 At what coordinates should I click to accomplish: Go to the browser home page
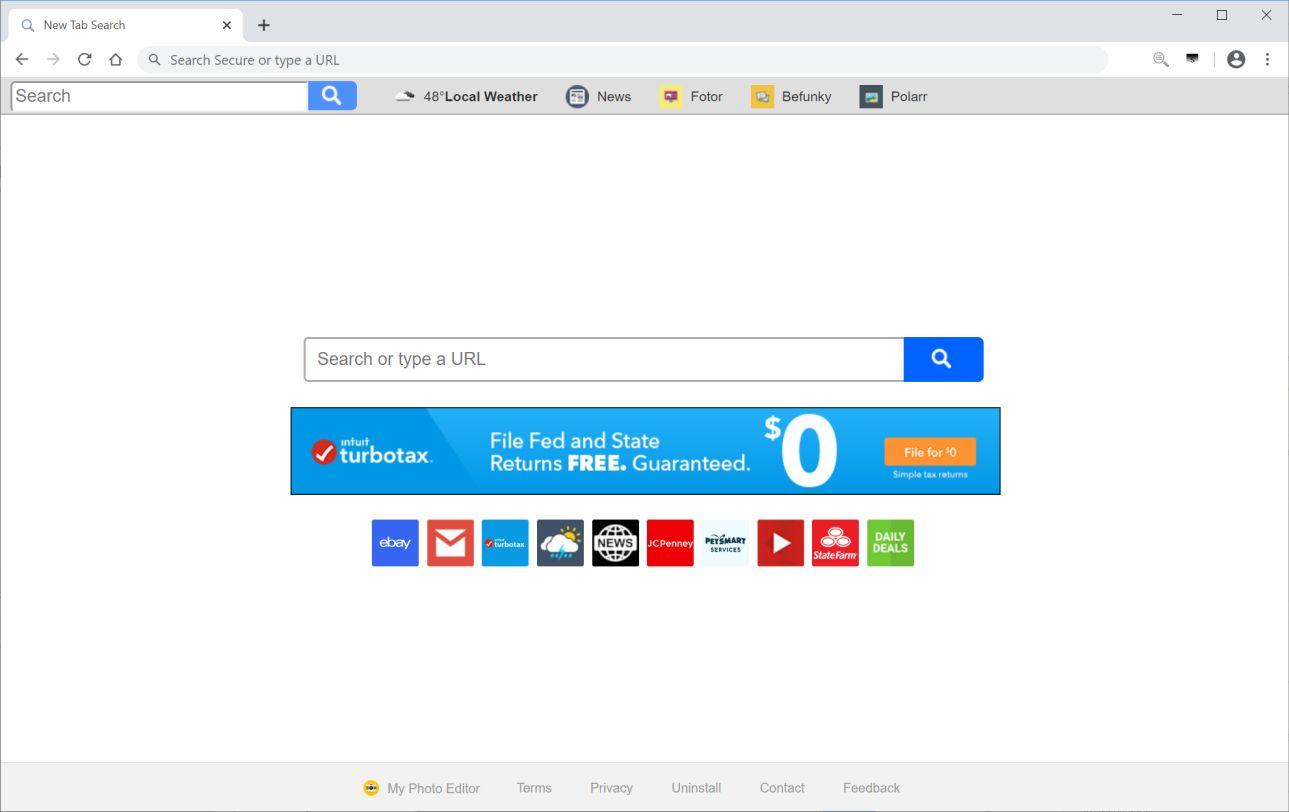coord(116,60)
